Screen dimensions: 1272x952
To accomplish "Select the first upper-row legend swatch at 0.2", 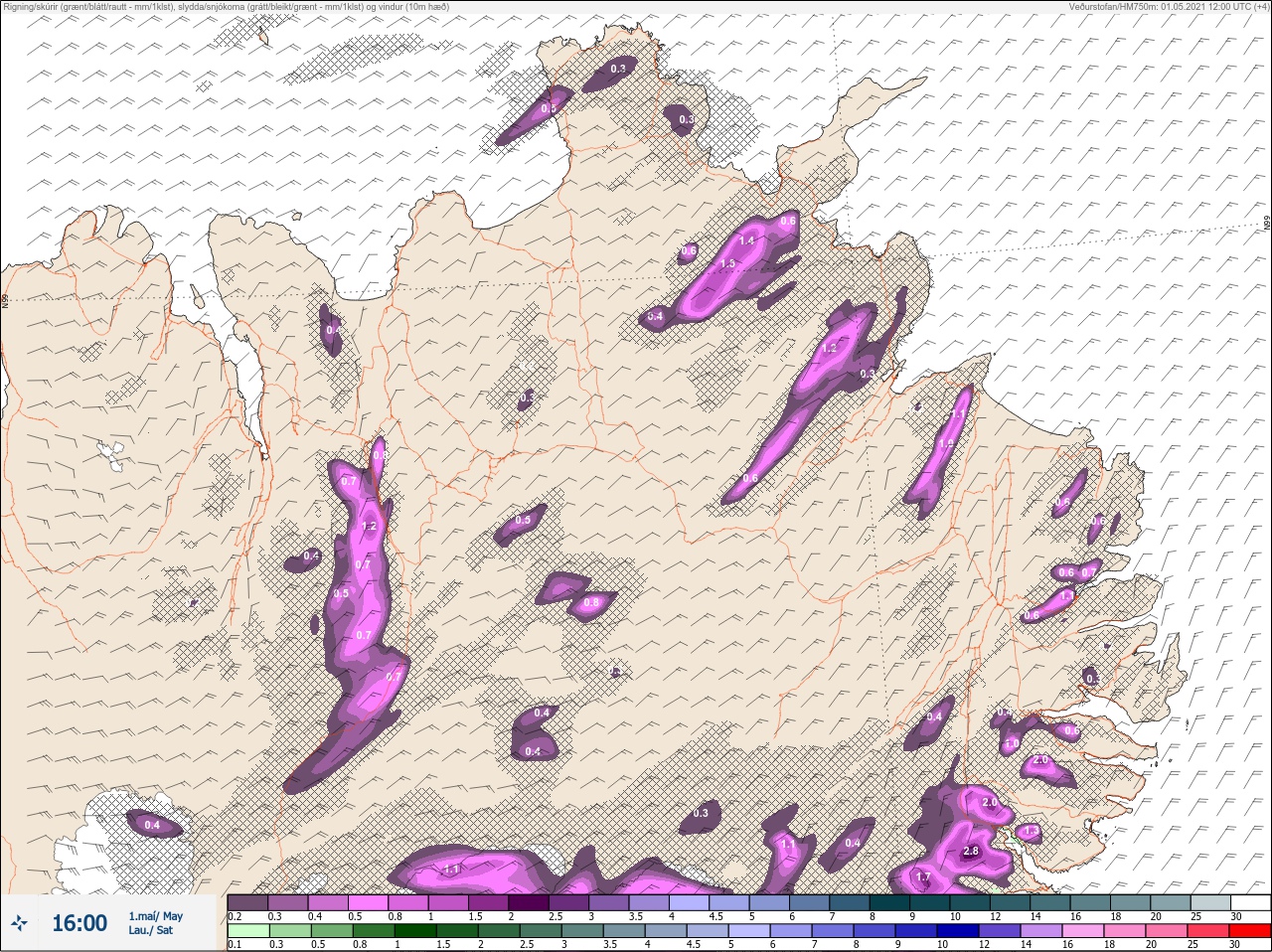I will click(x=247, y=902).
